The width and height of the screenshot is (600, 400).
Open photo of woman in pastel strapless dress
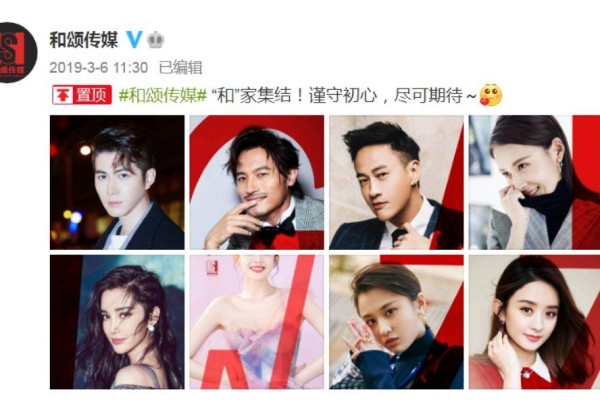(257, 322)
